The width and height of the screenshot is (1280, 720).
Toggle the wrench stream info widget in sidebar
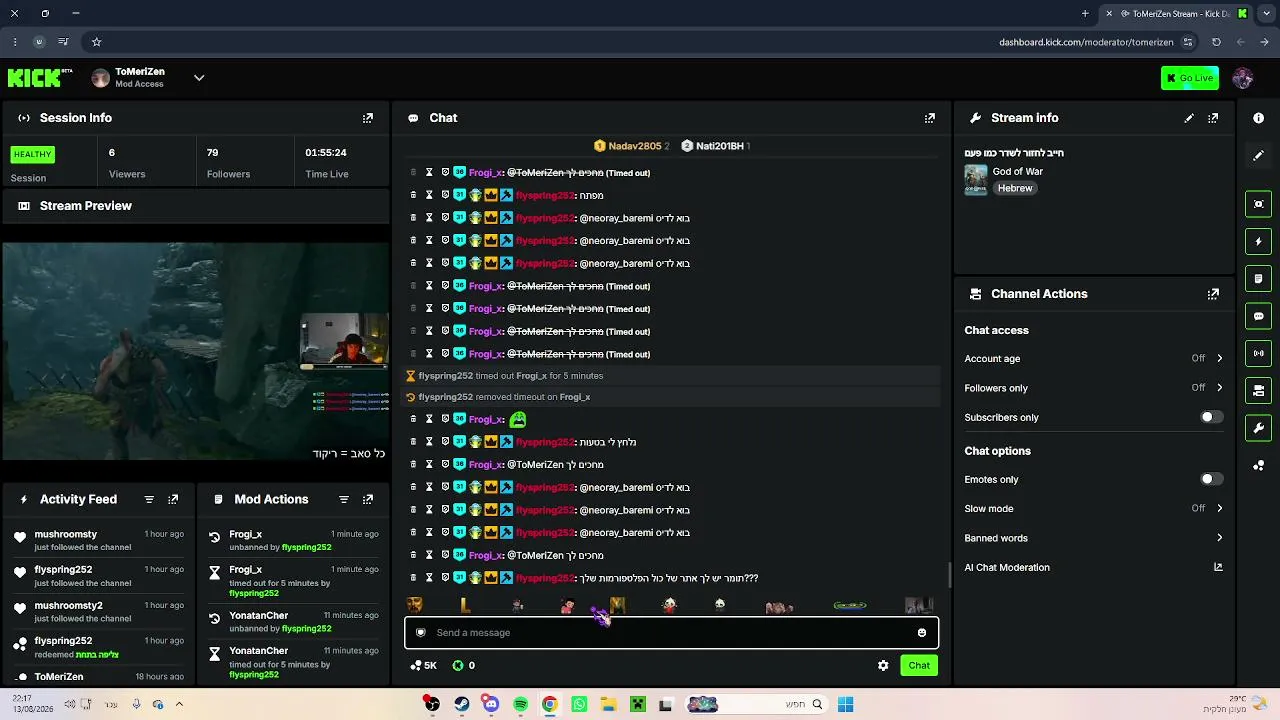pos(1259,428)
